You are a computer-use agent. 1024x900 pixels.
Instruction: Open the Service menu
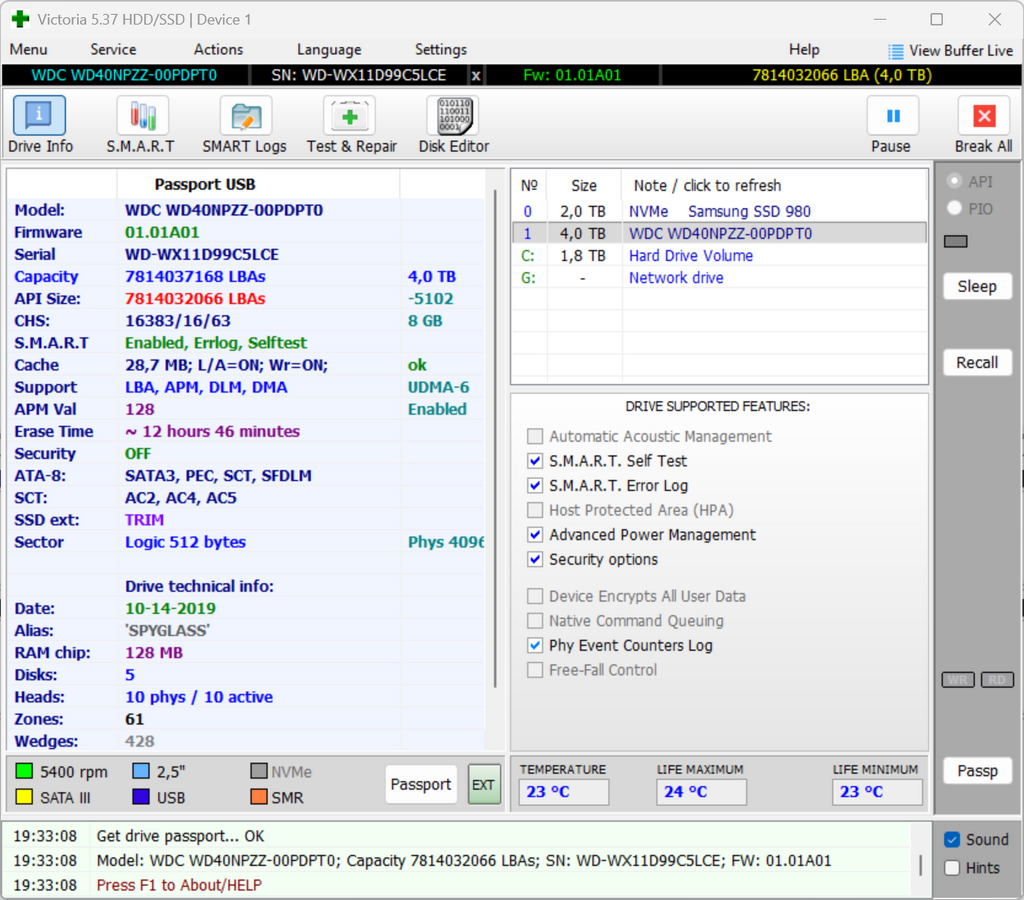(113, 50)
